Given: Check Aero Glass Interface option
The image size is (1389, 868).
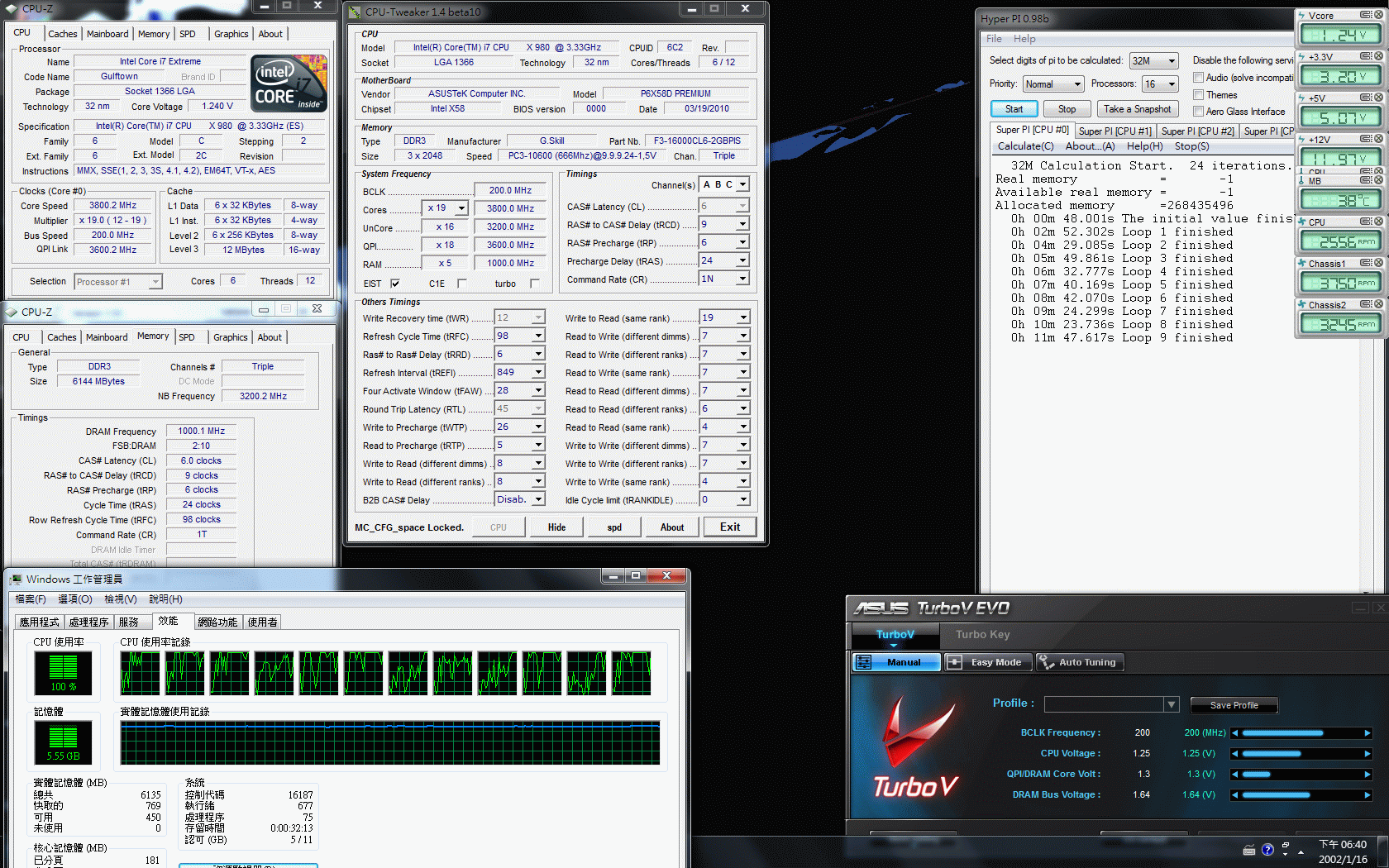Looking at the screenshot, I should click(x=1198, y=112).
